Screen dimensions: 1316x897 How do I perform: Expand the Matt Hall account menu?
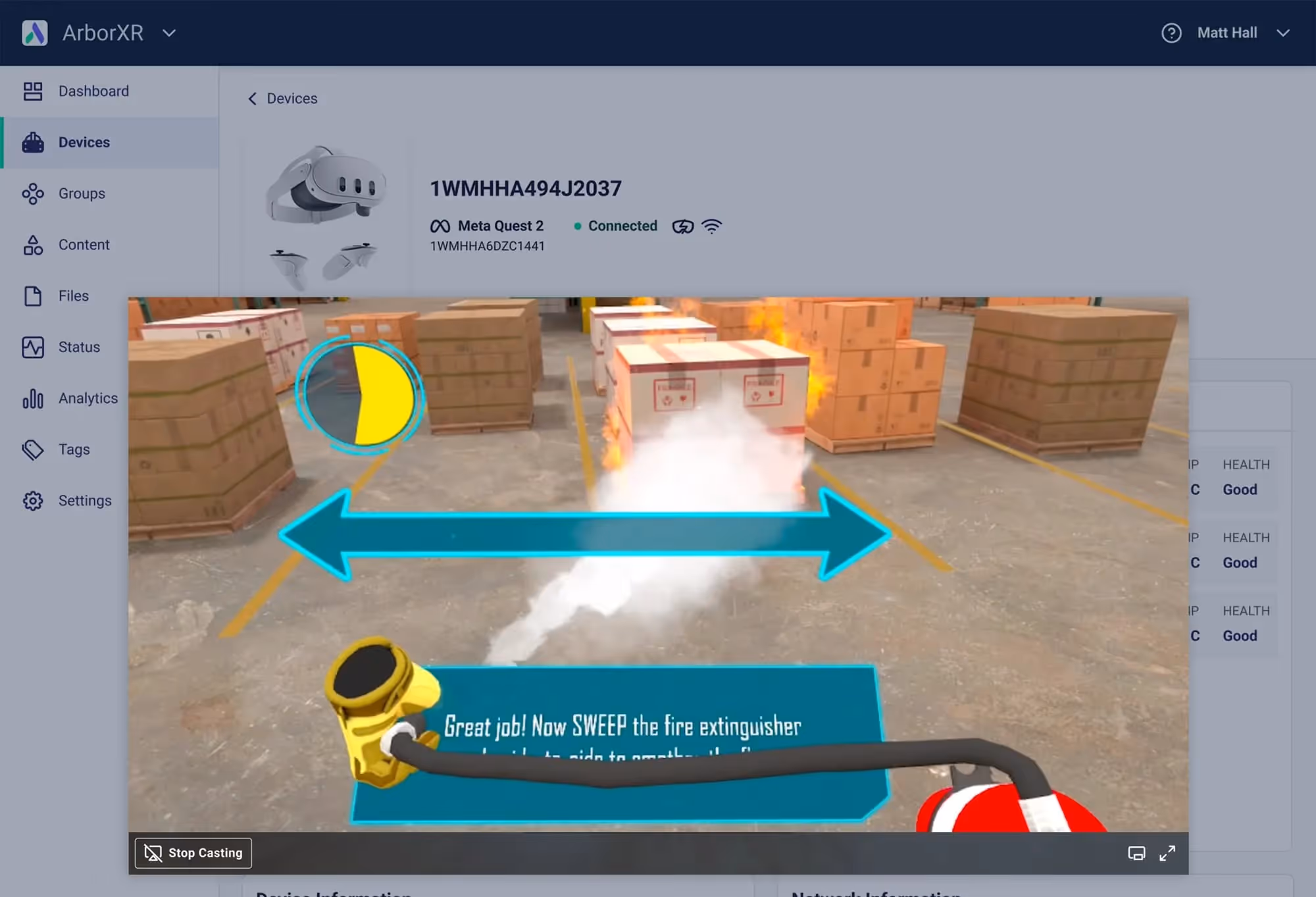click(x=1283, y=33)
